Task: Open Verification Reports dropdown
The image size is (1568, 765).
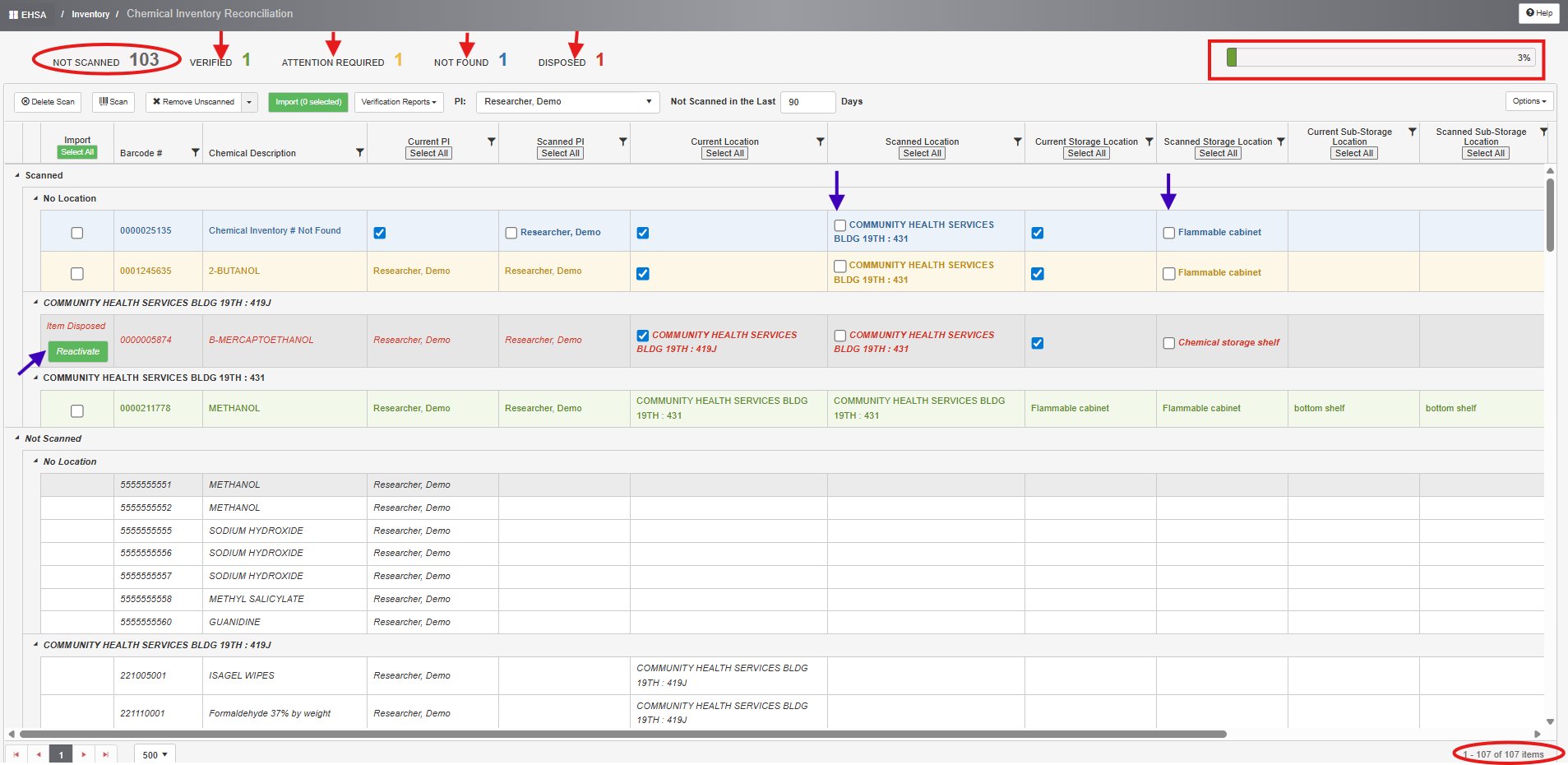Action: click(399, 102)
